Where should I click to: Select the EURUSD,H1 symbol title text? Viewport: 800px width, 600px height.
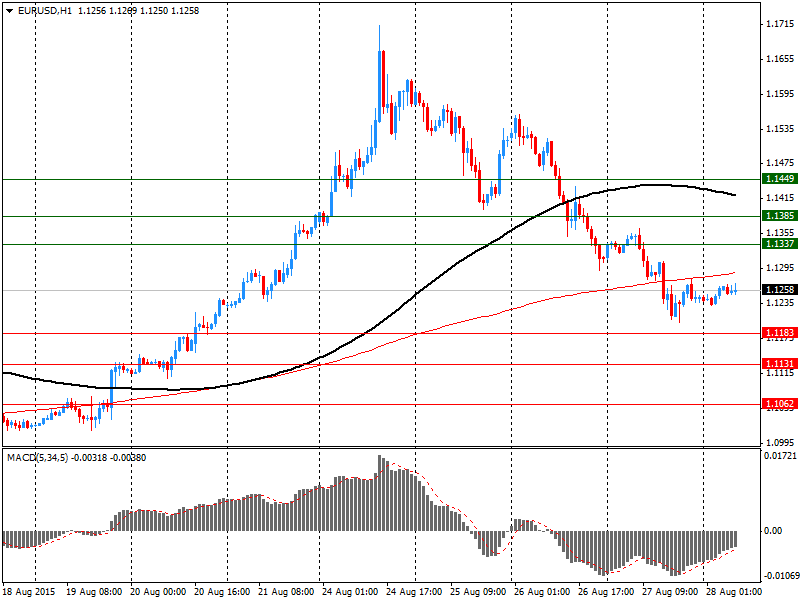coord(44,11)
